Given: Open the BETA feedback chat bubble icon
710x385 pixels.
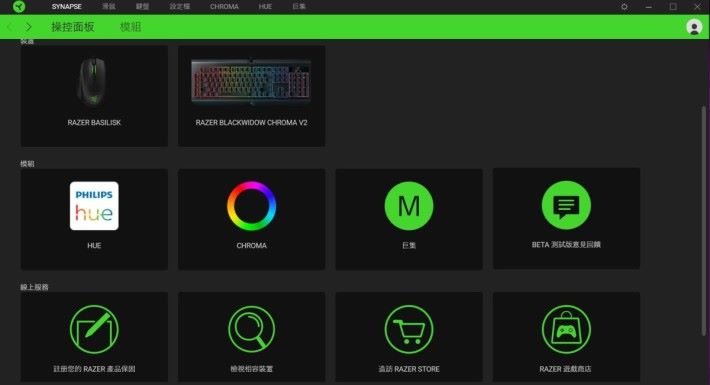Looking at the screenshot, I should [566, 205].
